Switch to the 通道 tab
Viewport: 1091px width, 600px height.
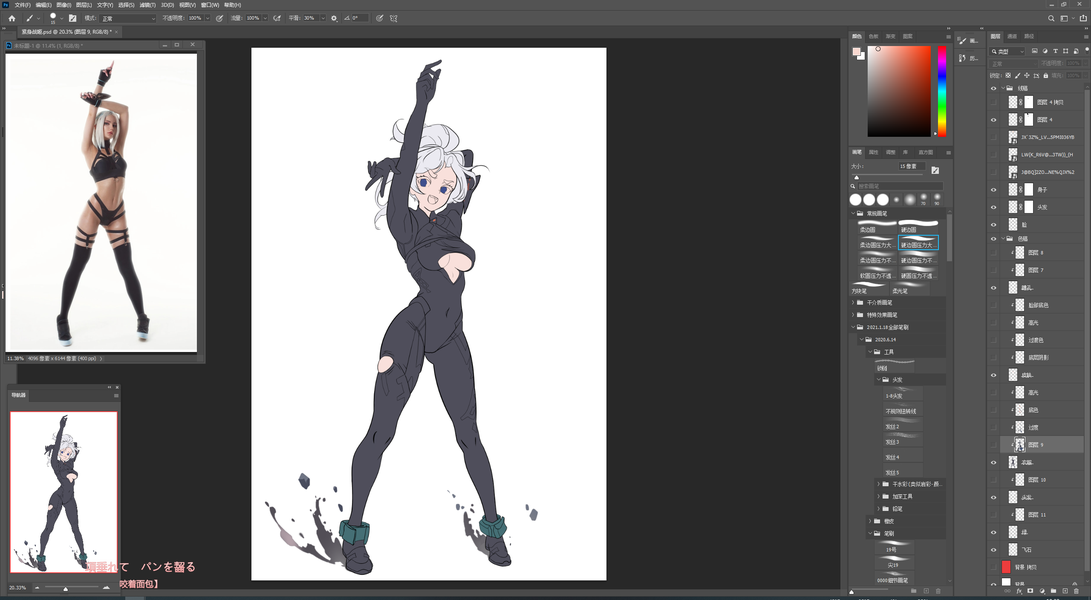click(1012, 36)
